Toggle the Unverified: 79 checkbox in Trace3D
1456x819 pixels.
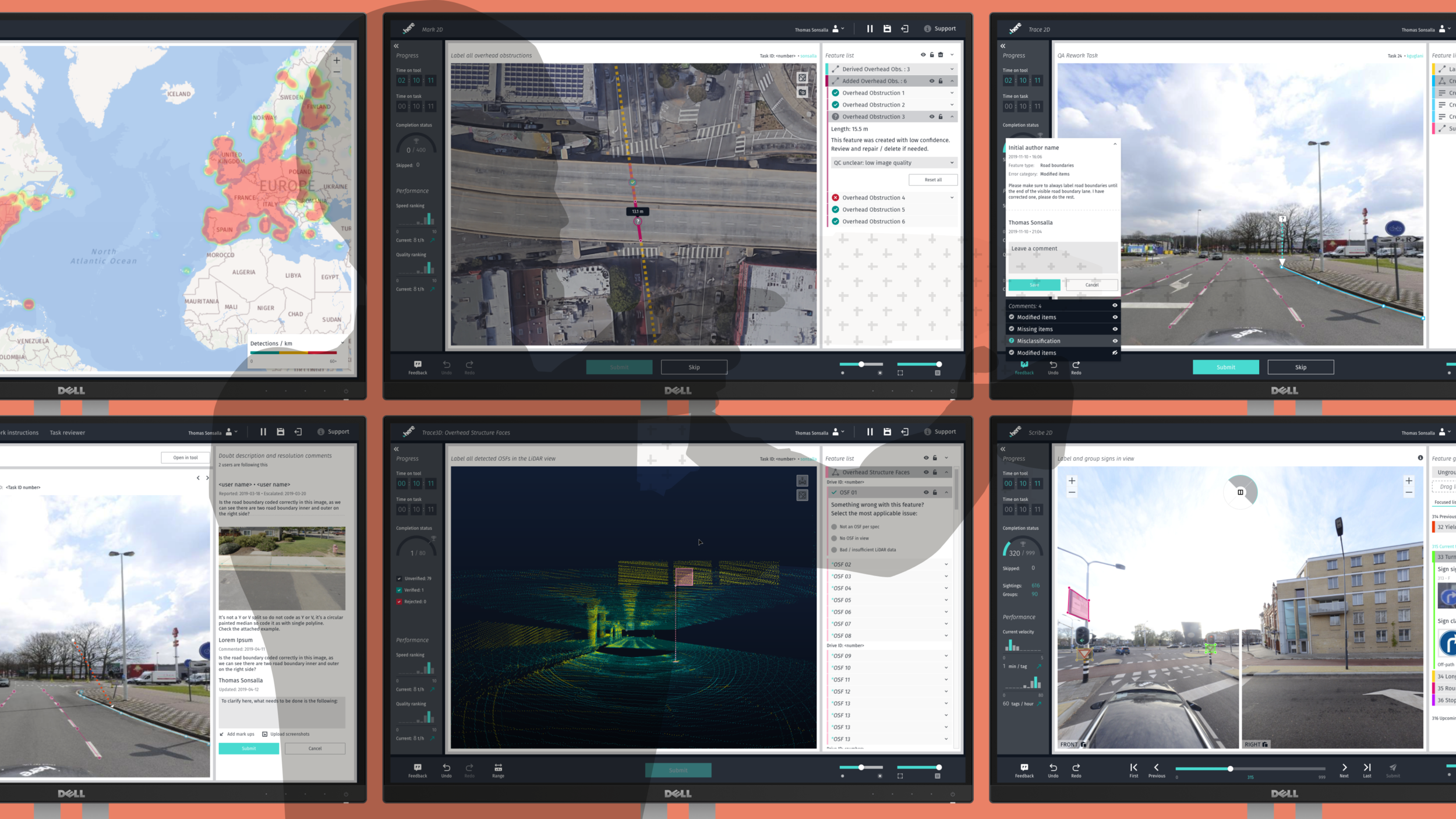pyautogui.click(x=399, y=578)
